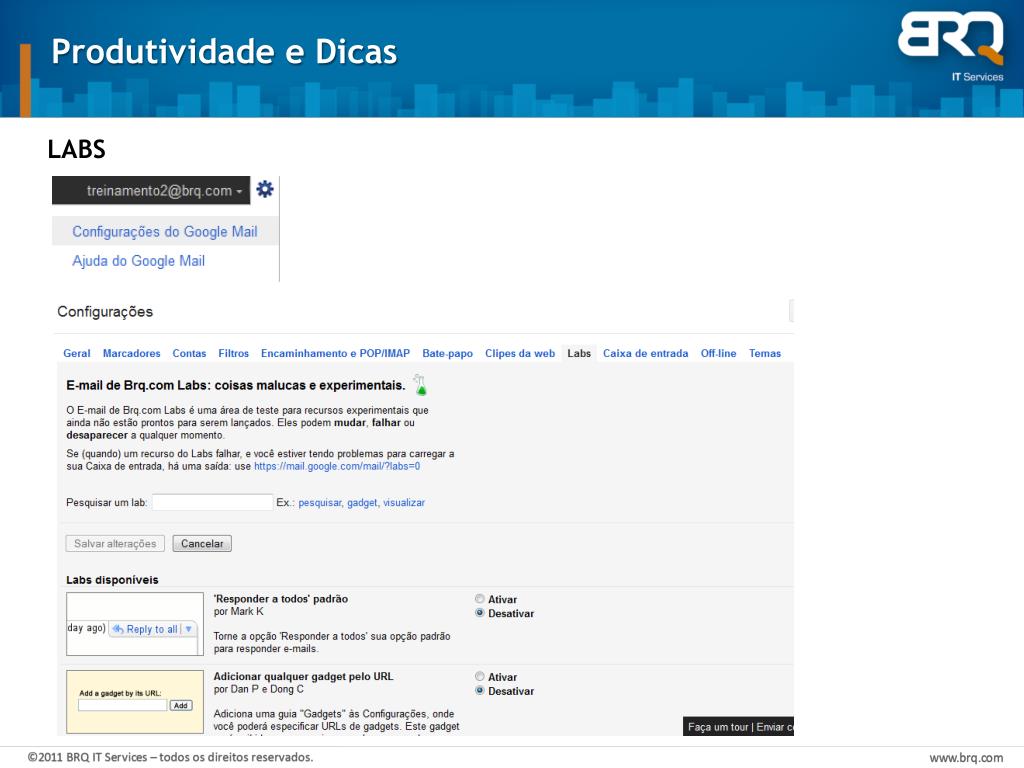The width and height of the screenshot is (1024, 768).
Task: Click the pesquisar example link
Action: [320, 503]
